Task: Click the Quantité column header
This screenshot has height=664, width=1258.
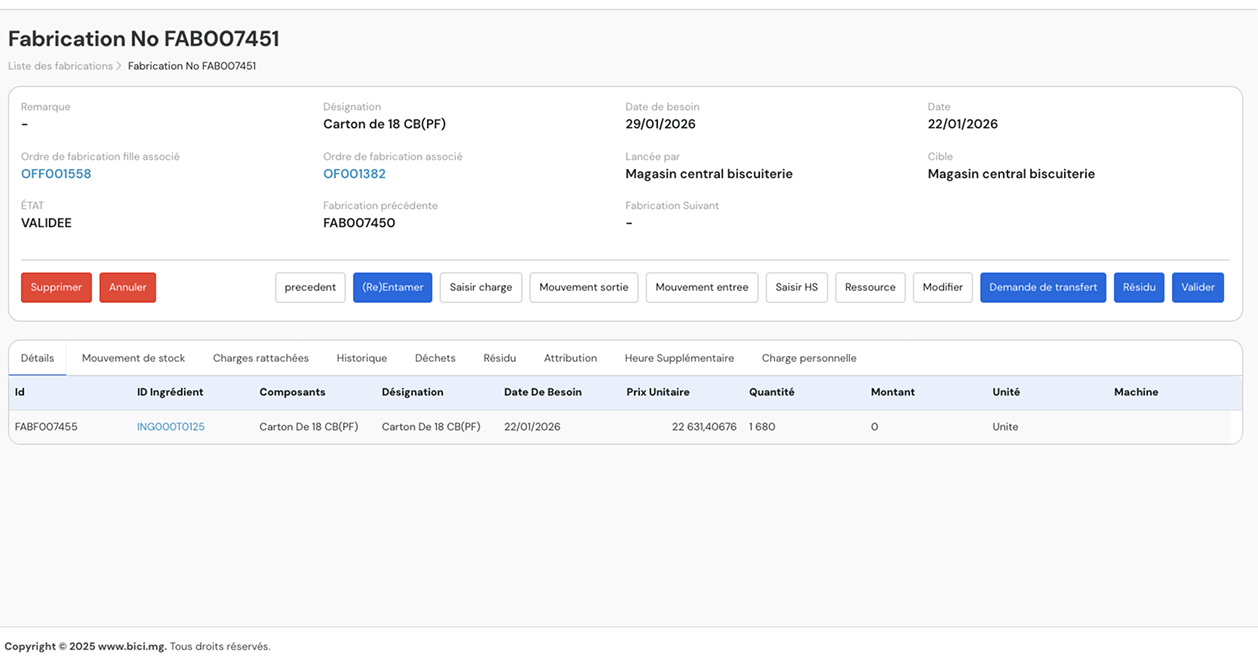Action: 772,392
